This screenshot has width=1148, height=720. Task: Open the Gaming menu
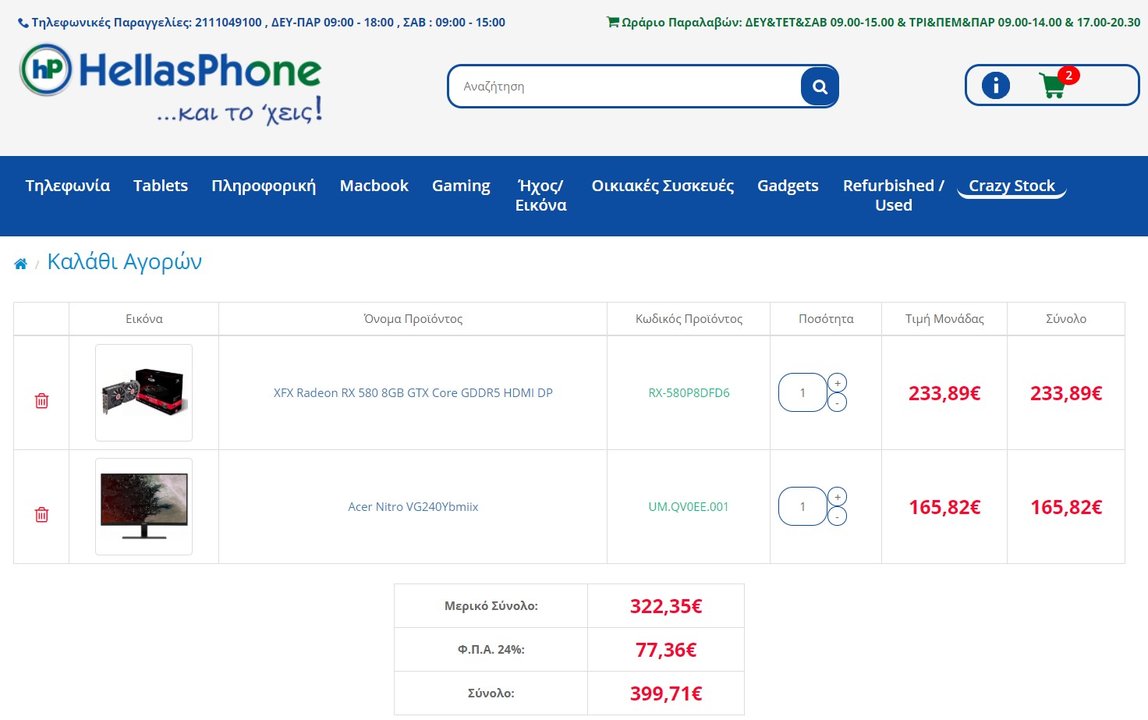pyautogui.click(x=461, y=186)
